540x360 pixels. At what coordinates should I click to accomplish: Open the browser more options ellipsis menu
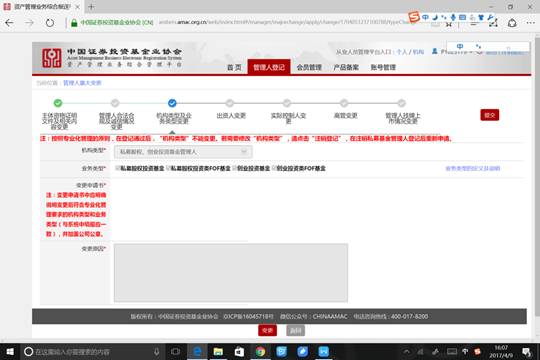tap(530, 23)
